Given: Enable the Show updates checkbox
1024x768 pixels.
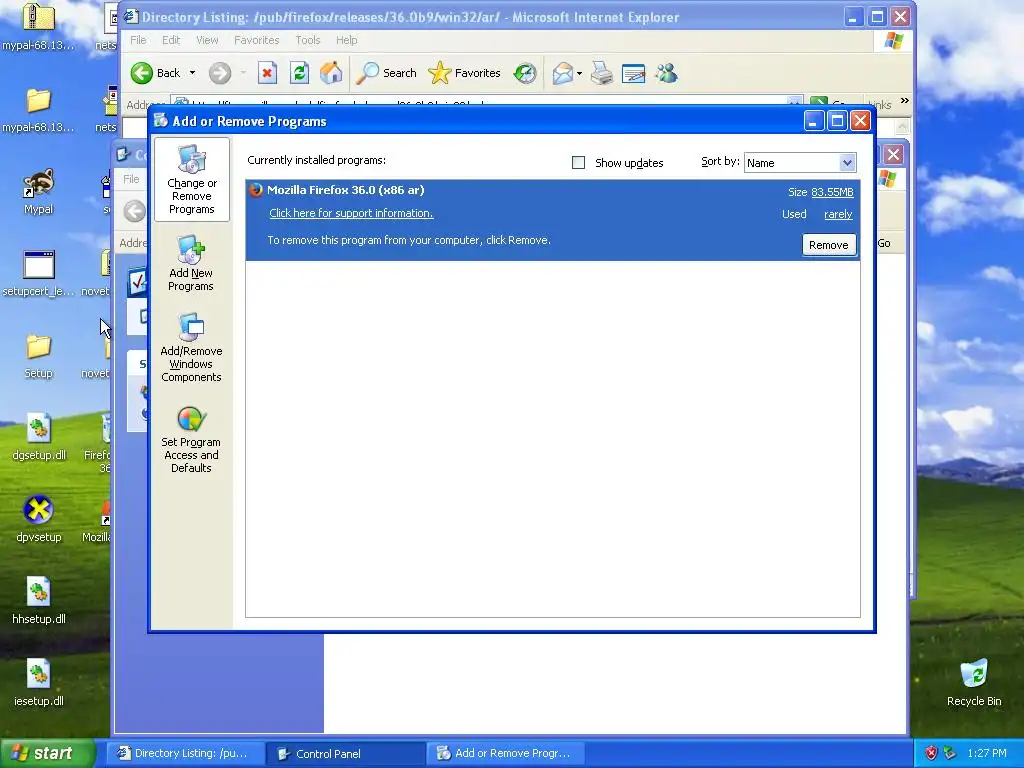Looking at the screenshot, I should click(x=578, y=163).
